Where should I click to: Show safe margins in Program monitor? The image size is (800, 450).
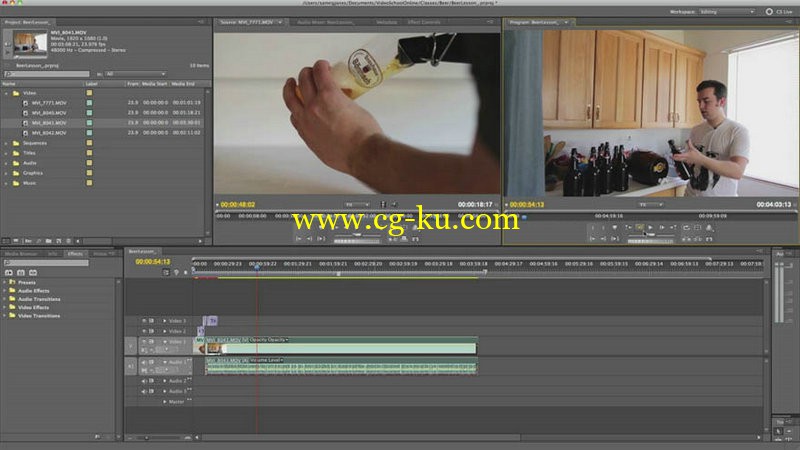(697, 228)
